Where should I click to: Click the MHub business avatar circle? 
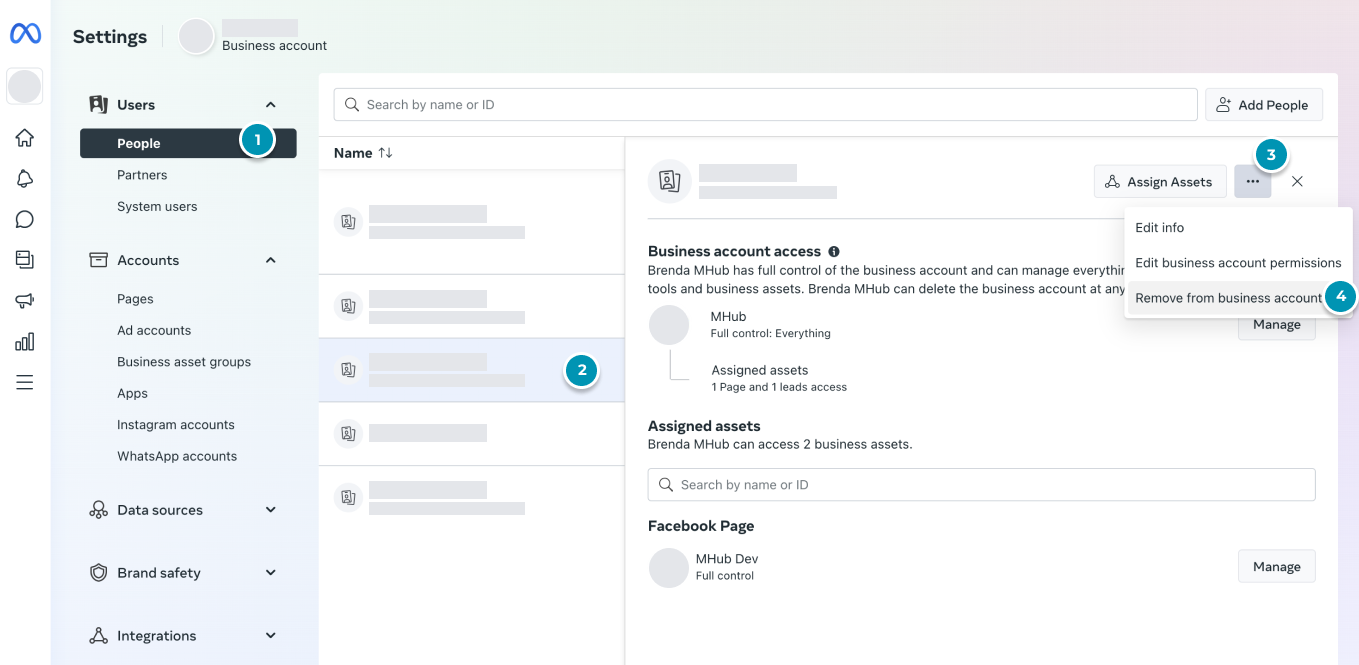coord(669,325)
